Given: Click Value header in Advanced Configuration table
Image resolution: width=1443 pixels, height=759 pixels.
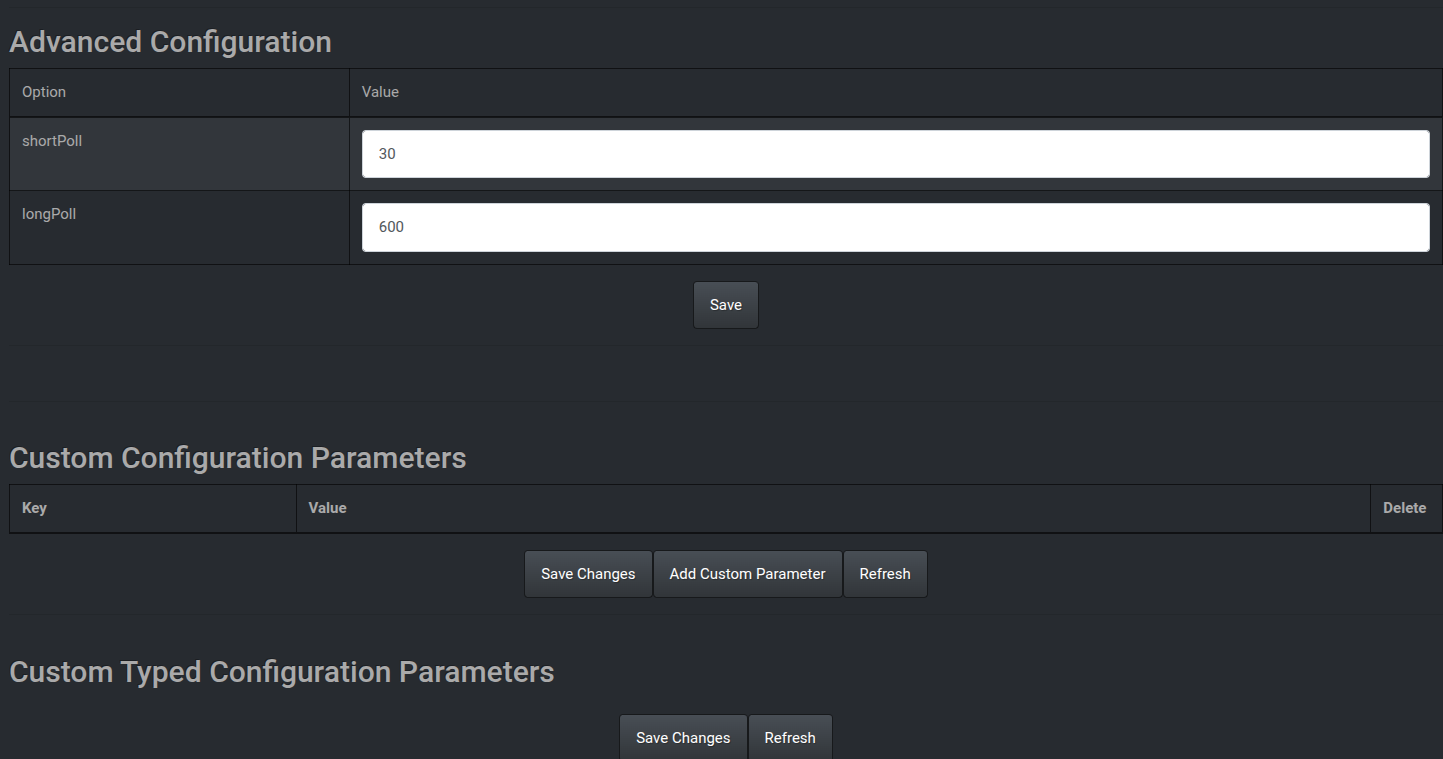Looking at the screenshot, I should (380, 92).
